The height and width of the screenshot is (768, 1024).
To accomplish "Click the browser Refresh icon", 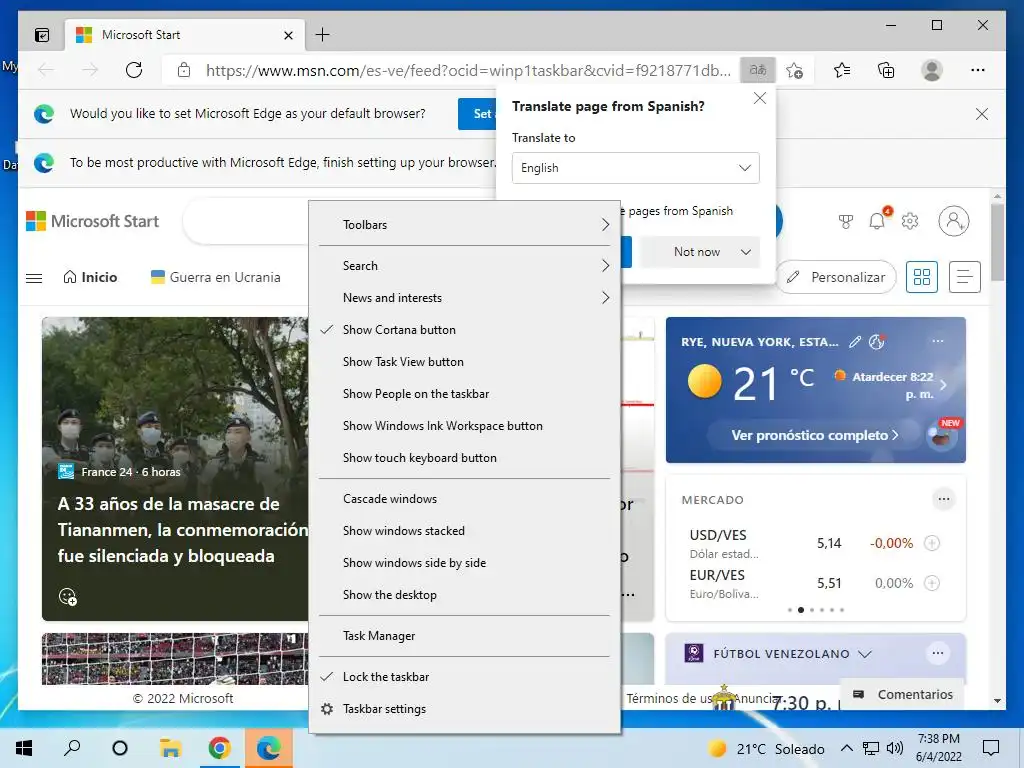I will [134, 70].
